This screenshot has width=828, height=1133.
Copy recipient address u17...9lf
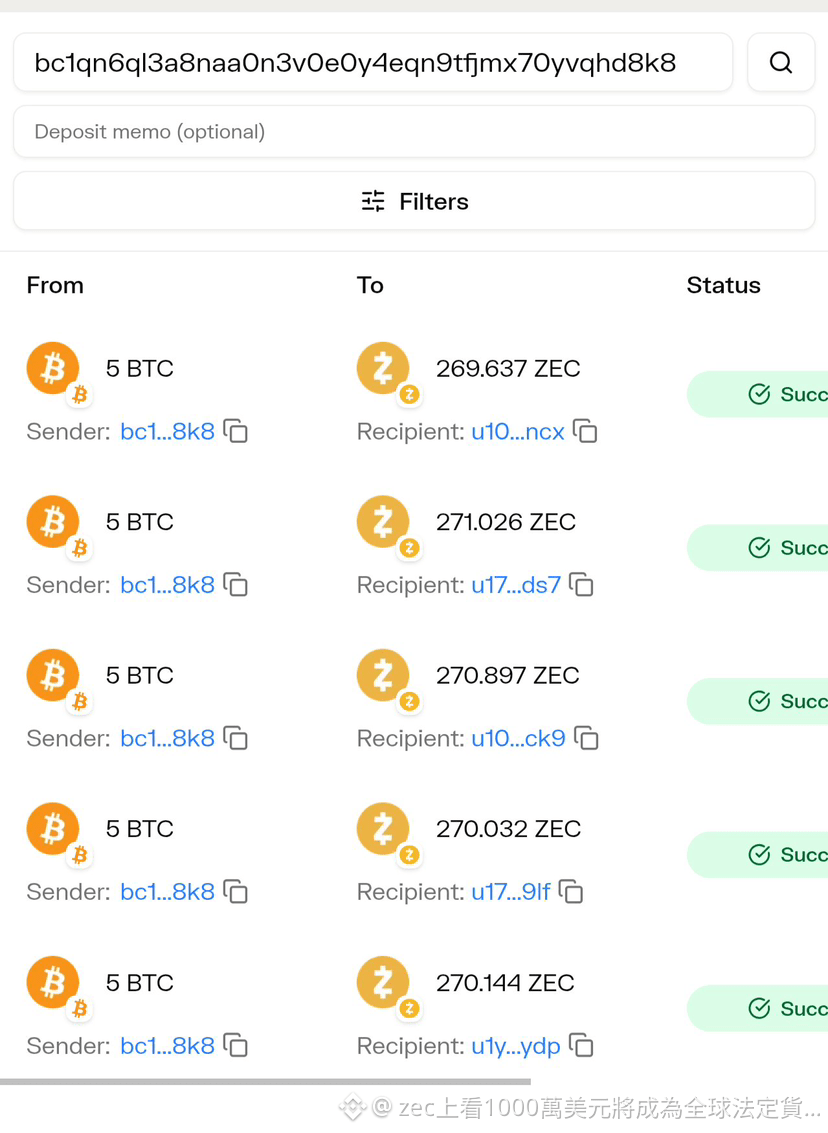[572, 892]
